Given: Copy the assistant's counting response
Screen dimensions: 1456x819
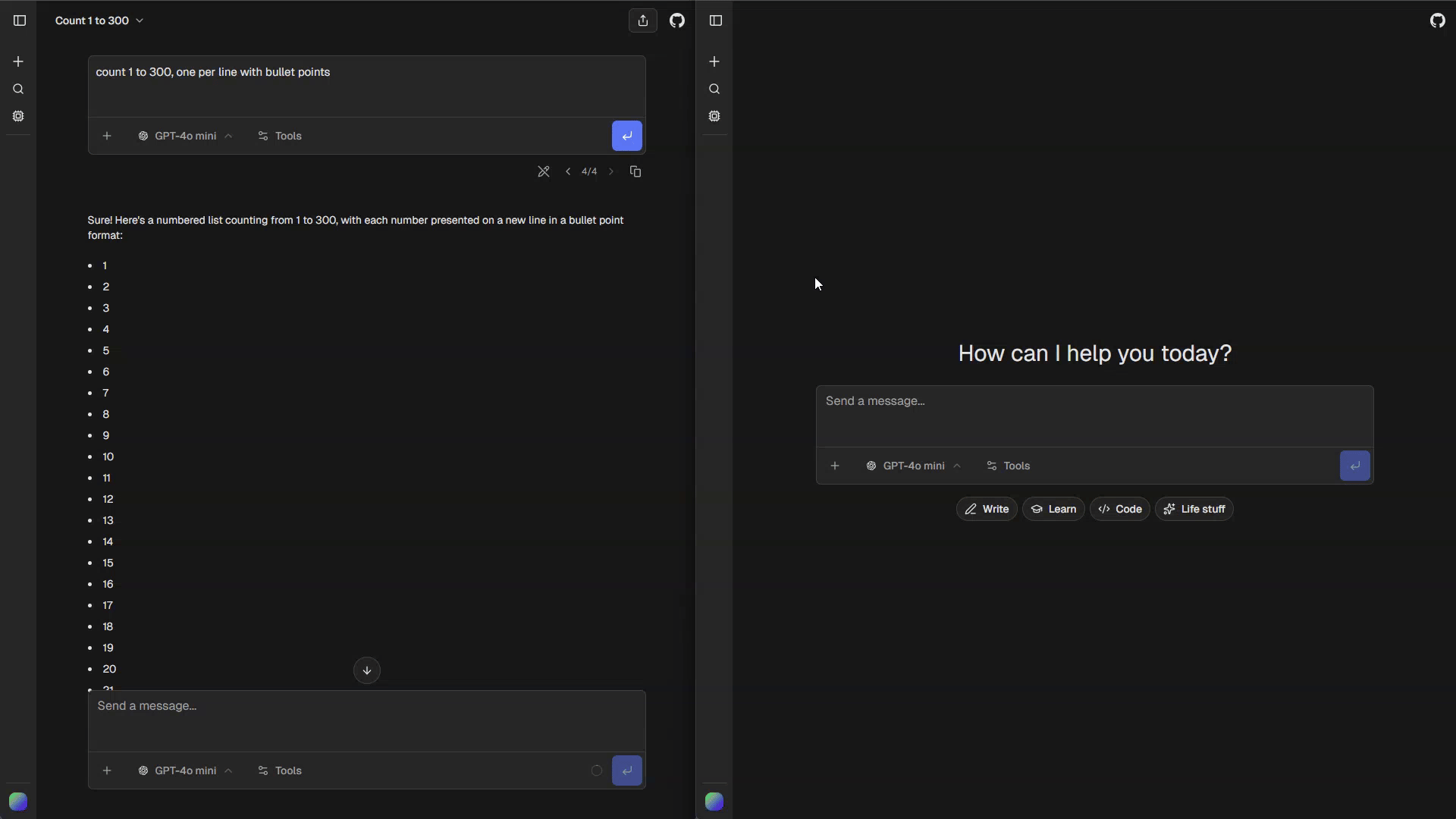Looking at the screenshot, I should 635,171.
